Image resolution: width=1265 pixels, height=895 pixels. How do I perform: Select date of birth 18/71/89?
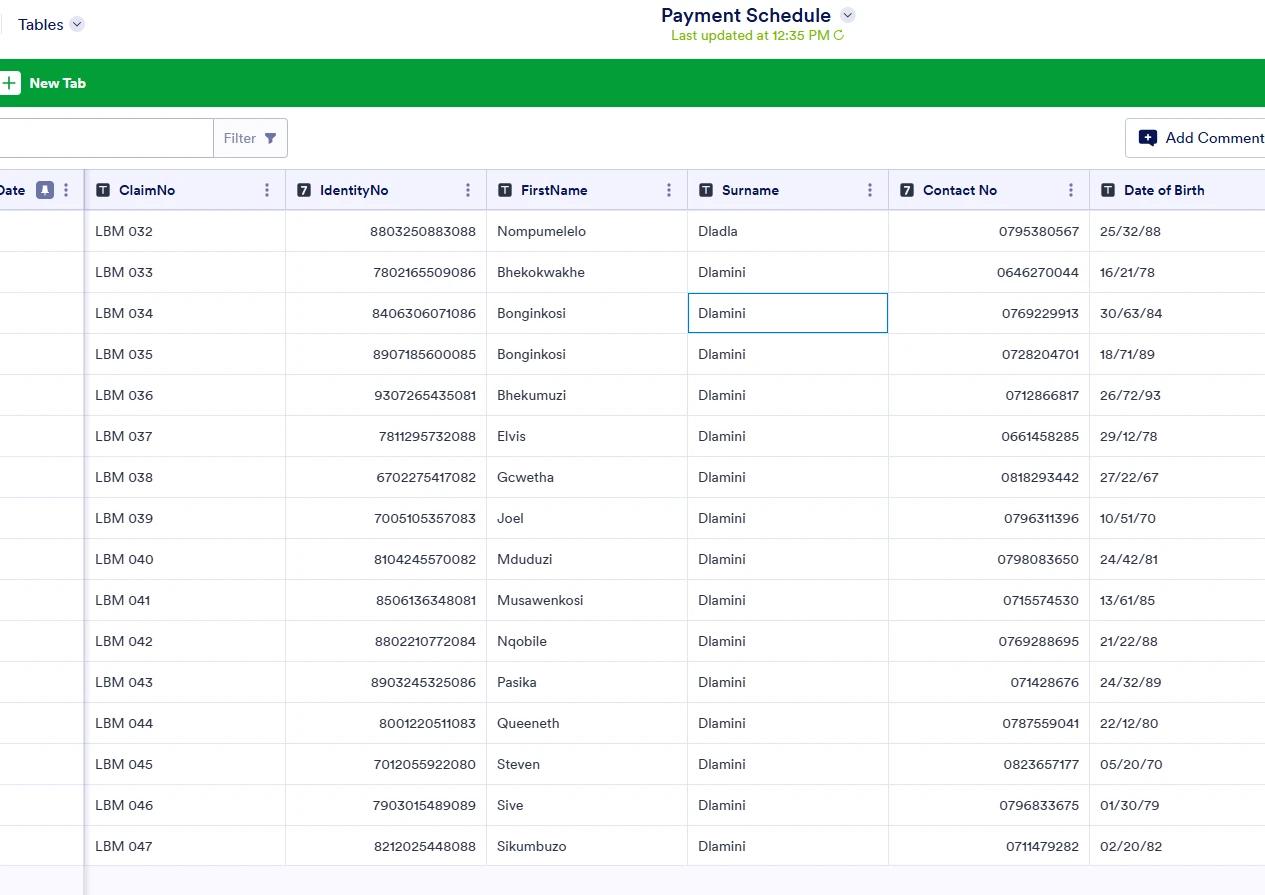click(x=1177, y=354)
